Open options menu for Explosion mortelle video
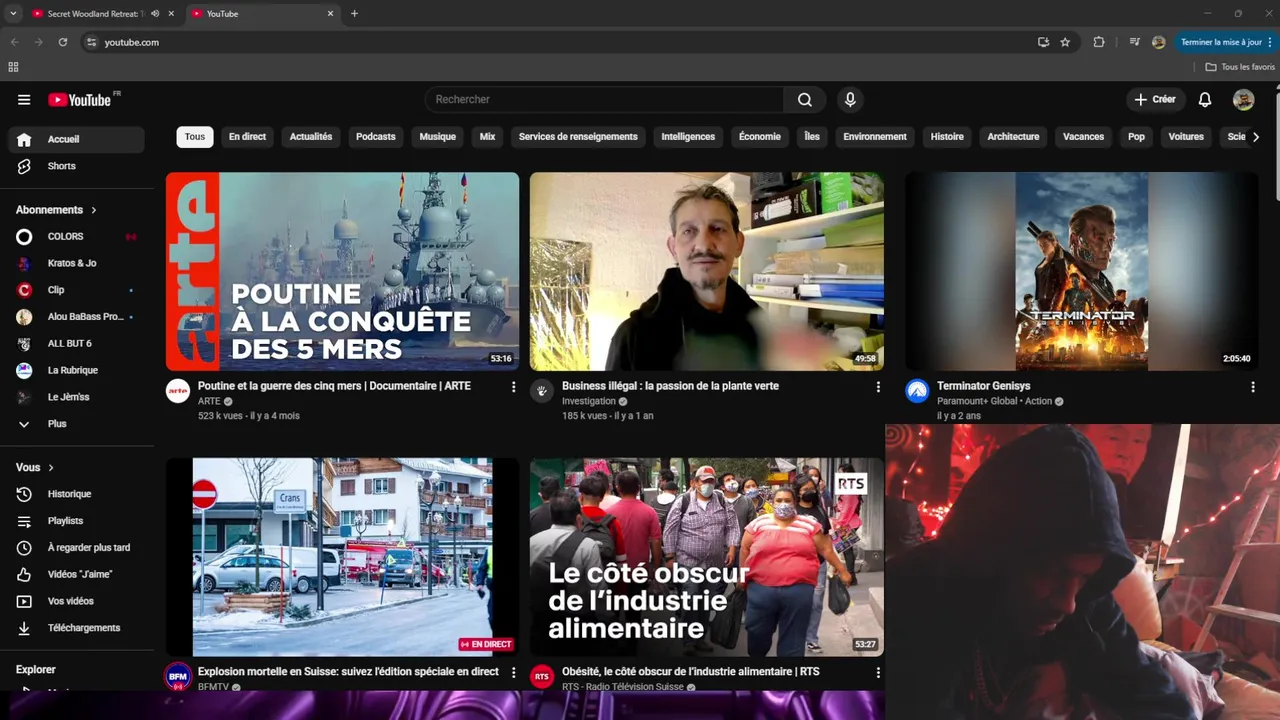The height and width of the screenshot is (720, 1280). click(x=514, y=673)
